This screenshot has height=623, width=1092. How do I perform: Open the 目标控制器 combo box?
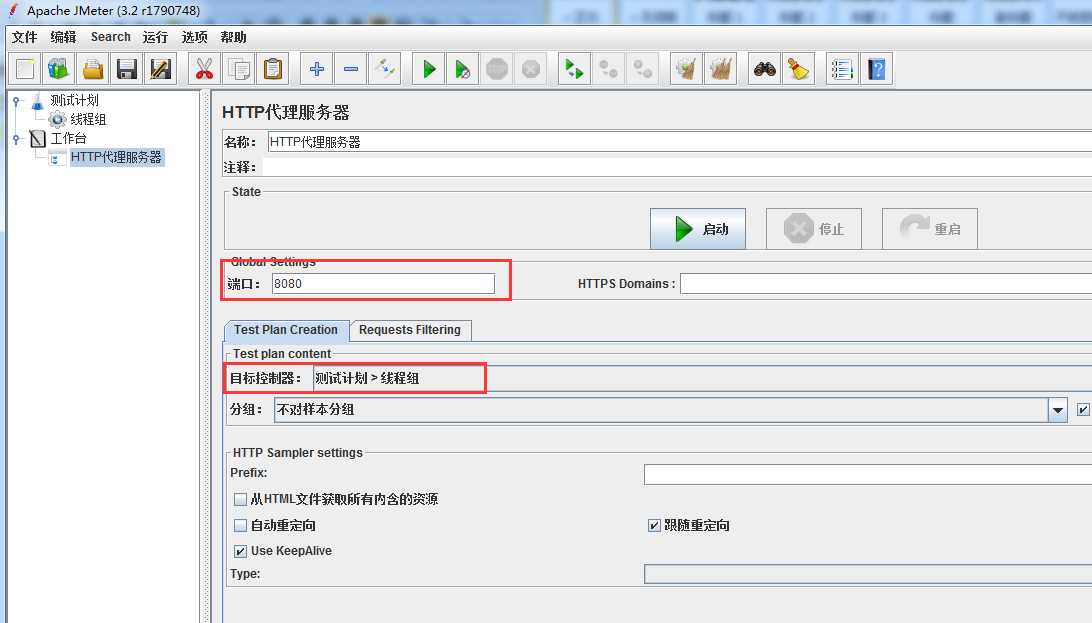(x=703, y=379)
